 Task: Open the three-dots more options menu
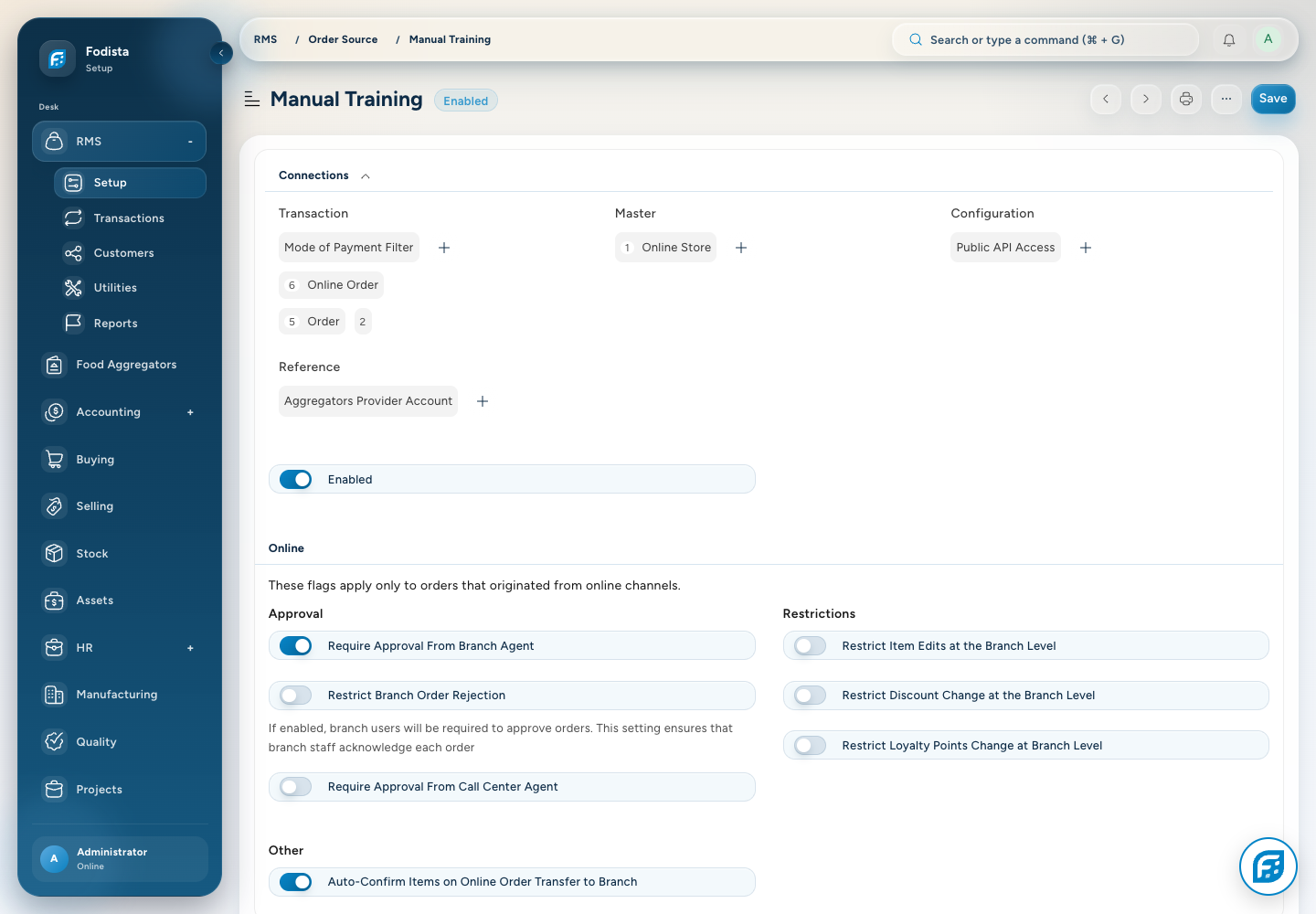1226,99
